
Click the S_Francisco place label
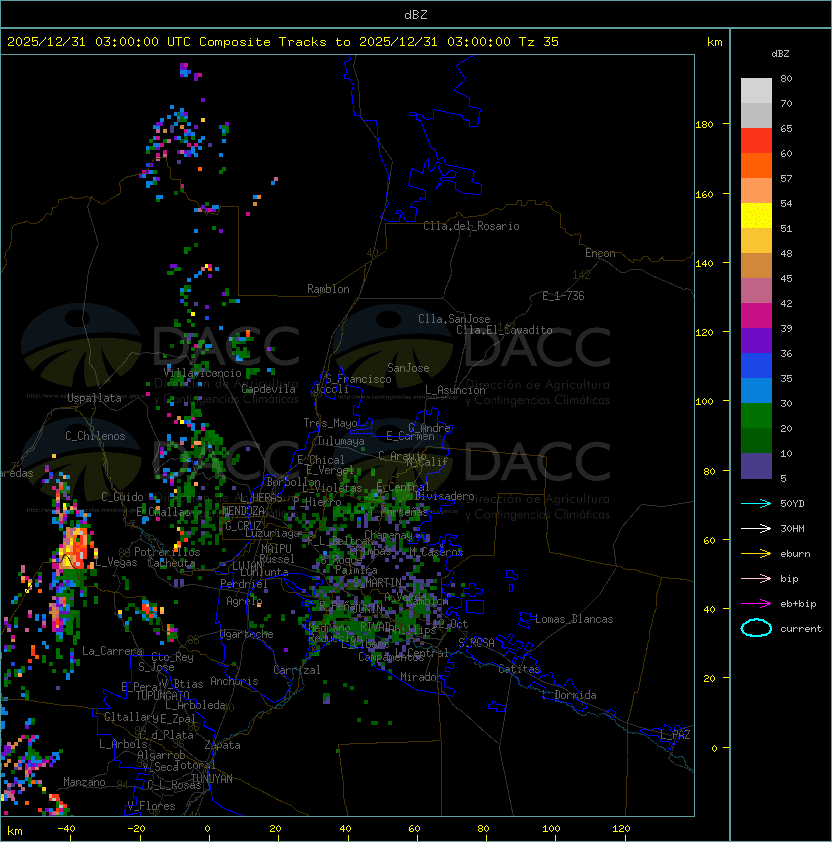coord(358,379)
